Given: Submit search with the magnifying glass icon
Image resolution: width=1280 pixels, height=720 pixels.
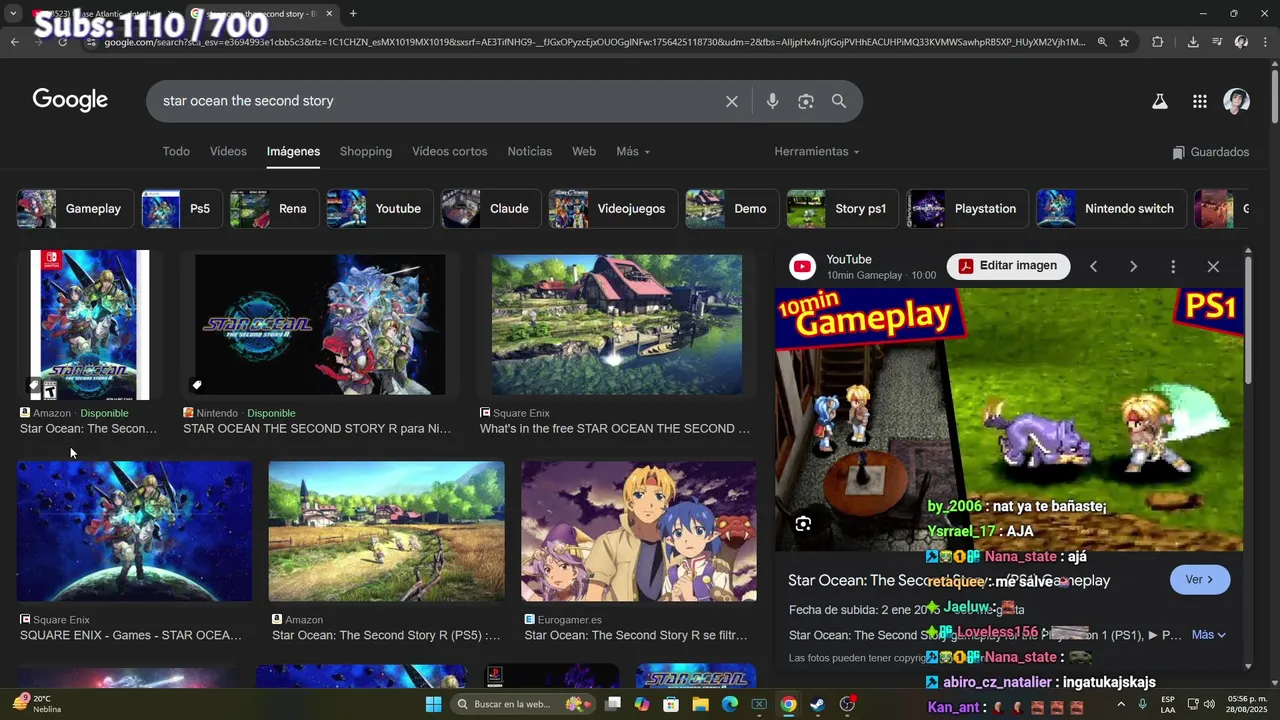Looking at the screenshot, I should tap(839, 101).
